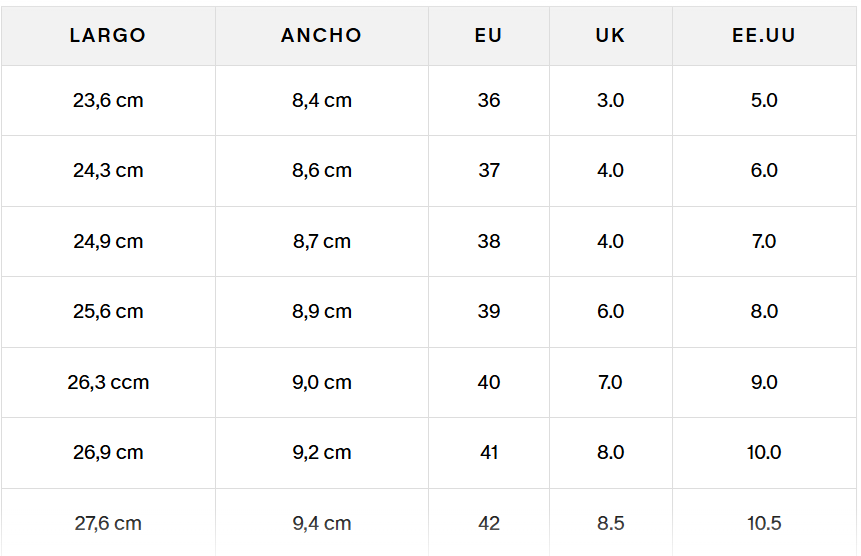861x556 pixels.
Task: Click the 8,9 cm width cell
Action: [x=322, y=312]
